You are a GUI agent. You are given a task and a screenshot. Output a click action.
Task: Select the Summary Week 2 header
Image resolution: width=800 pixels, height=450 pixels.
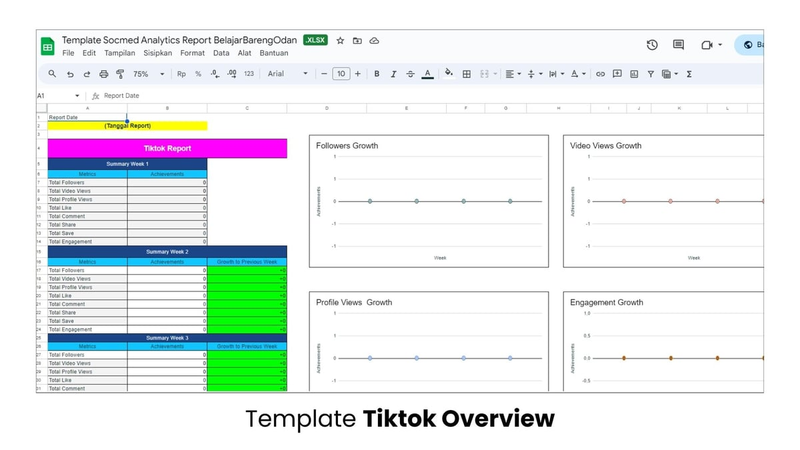pyautogui.click(x=167, y=252)
